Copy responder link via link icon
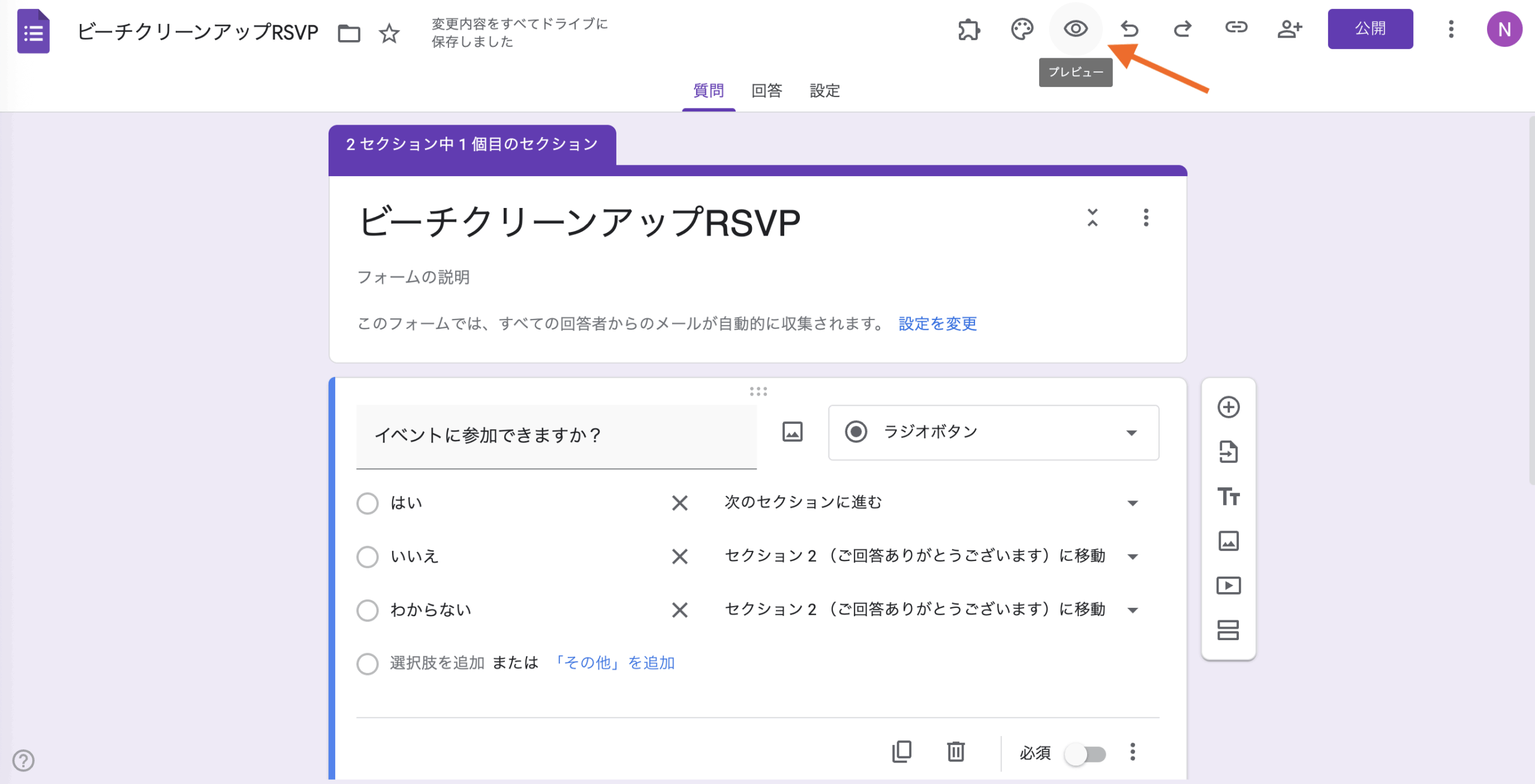Screen dimensions: 1535x784 [1236, 28]
